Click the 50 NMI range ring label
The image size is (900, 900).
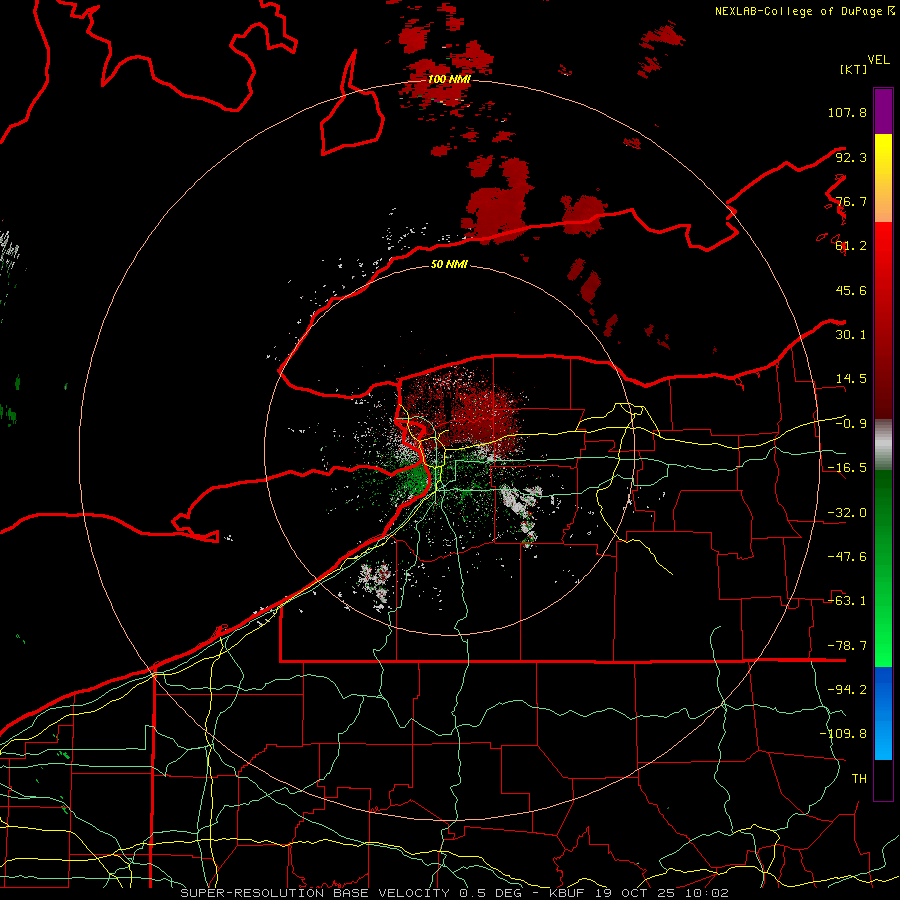coord(449,264)
